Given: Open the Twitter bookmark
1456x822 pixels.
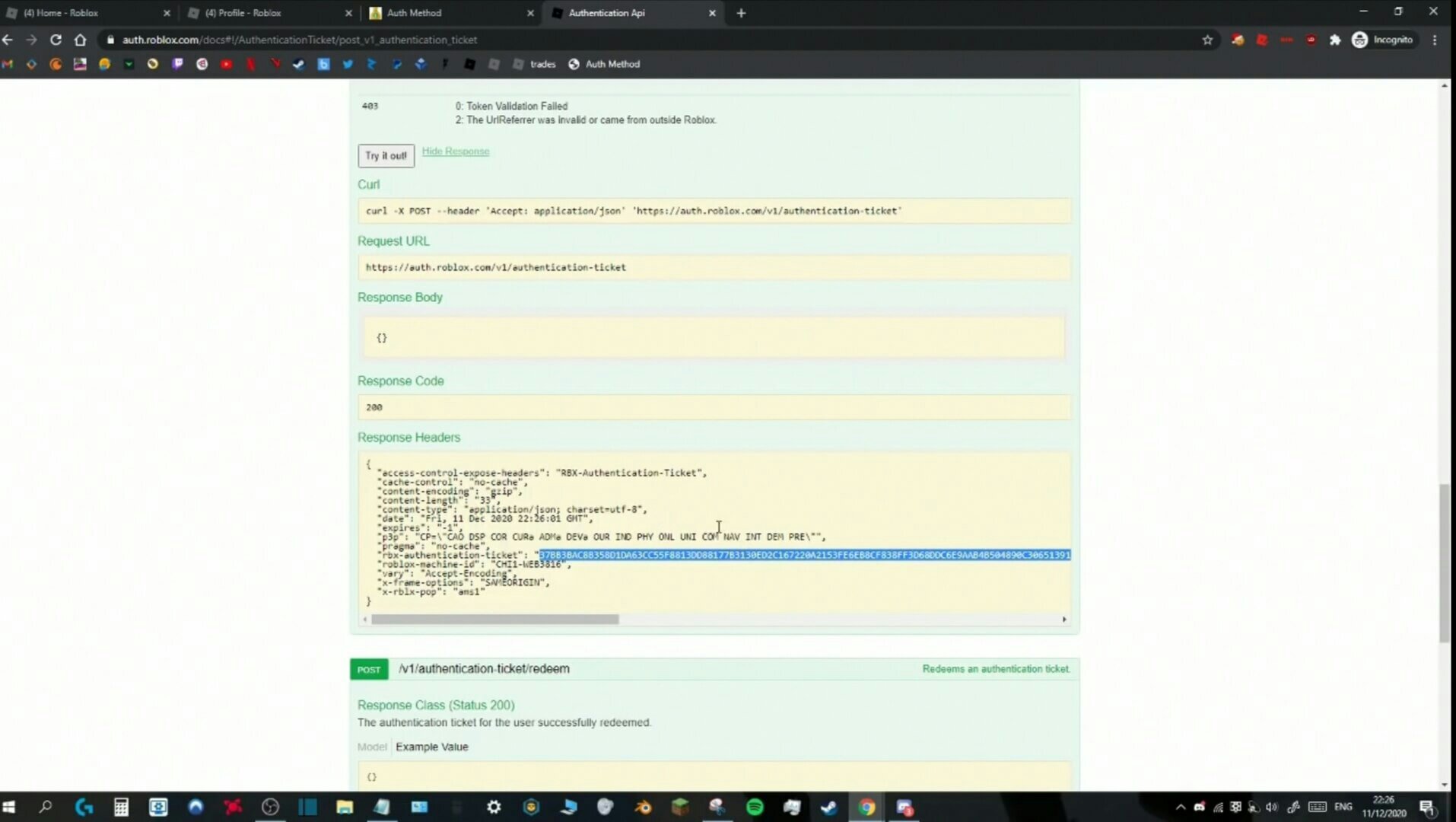Looking at the screenshot, I should [348, 64].
